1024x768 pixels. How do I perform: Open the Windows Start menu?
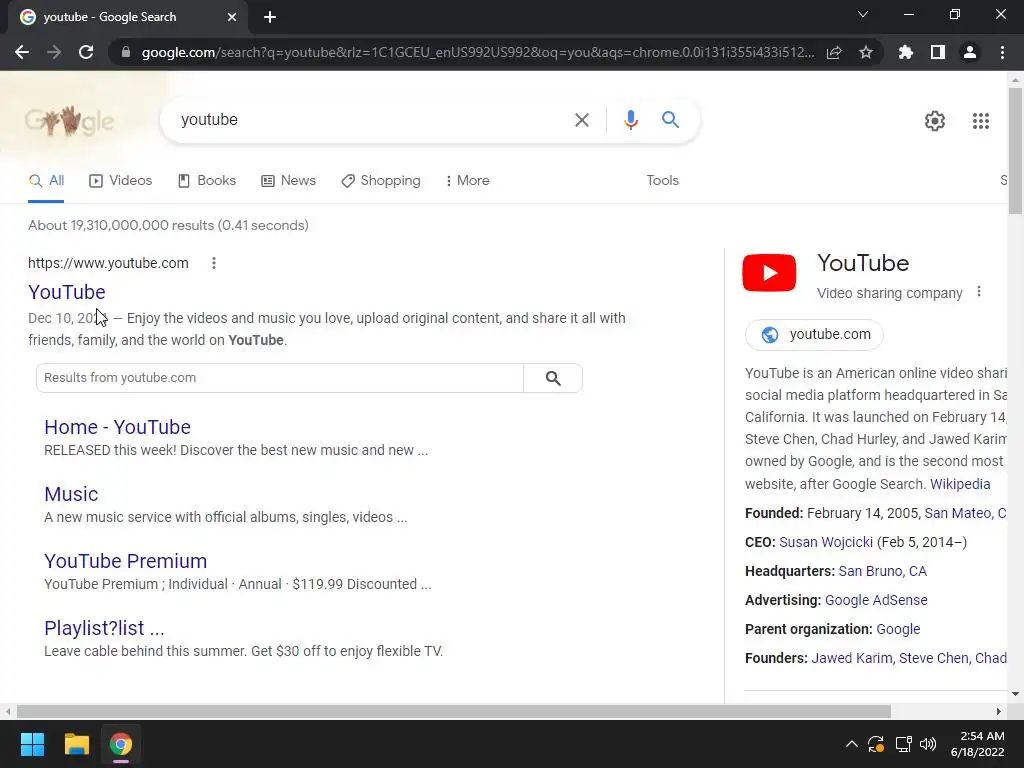(32, 744)
